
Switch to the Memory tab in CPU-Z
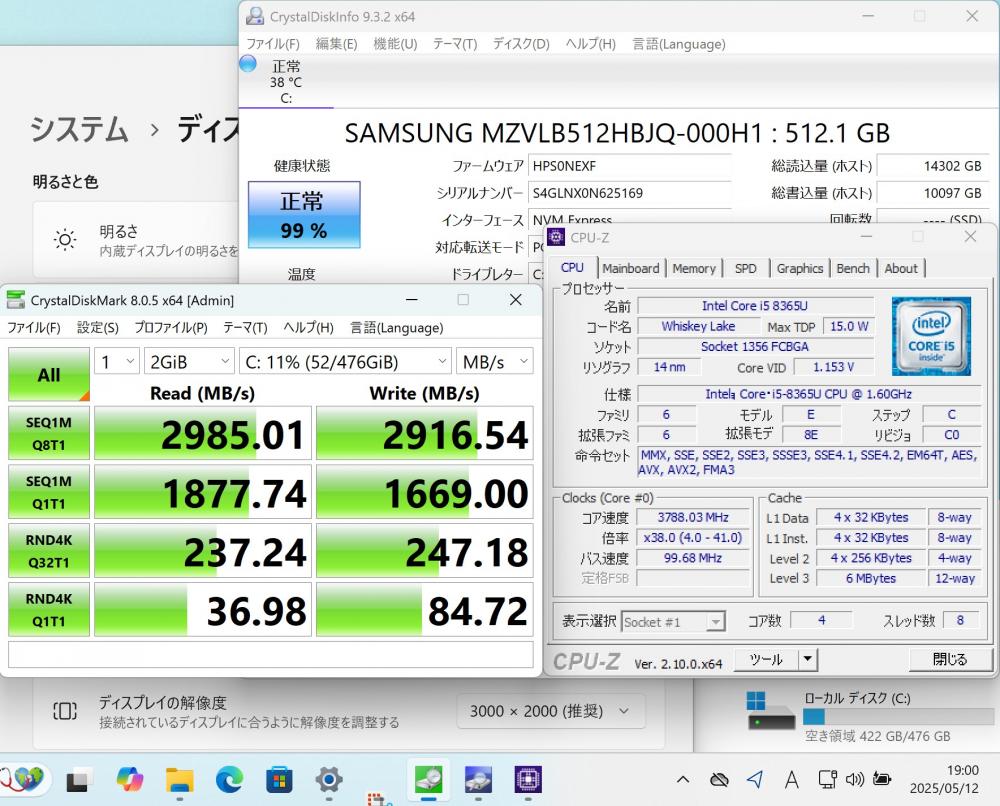[x=694, y=268]
